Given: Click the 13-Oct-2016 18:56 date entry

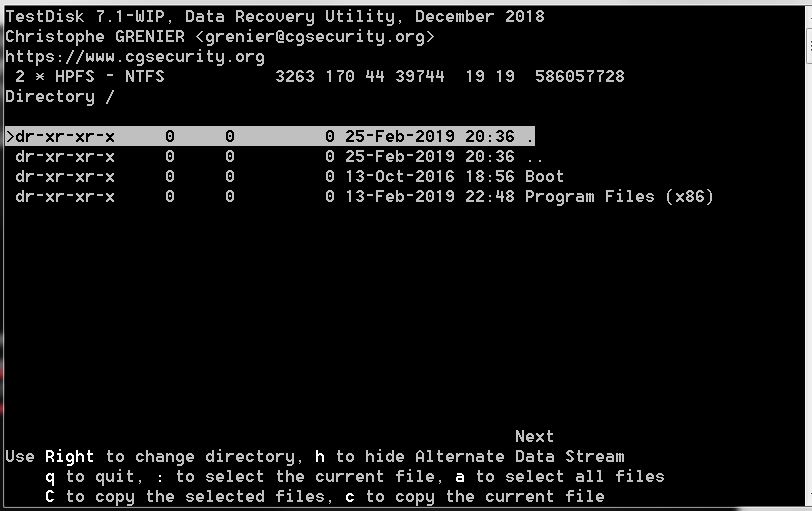Looking at the screenshot, I should point(430,177).
